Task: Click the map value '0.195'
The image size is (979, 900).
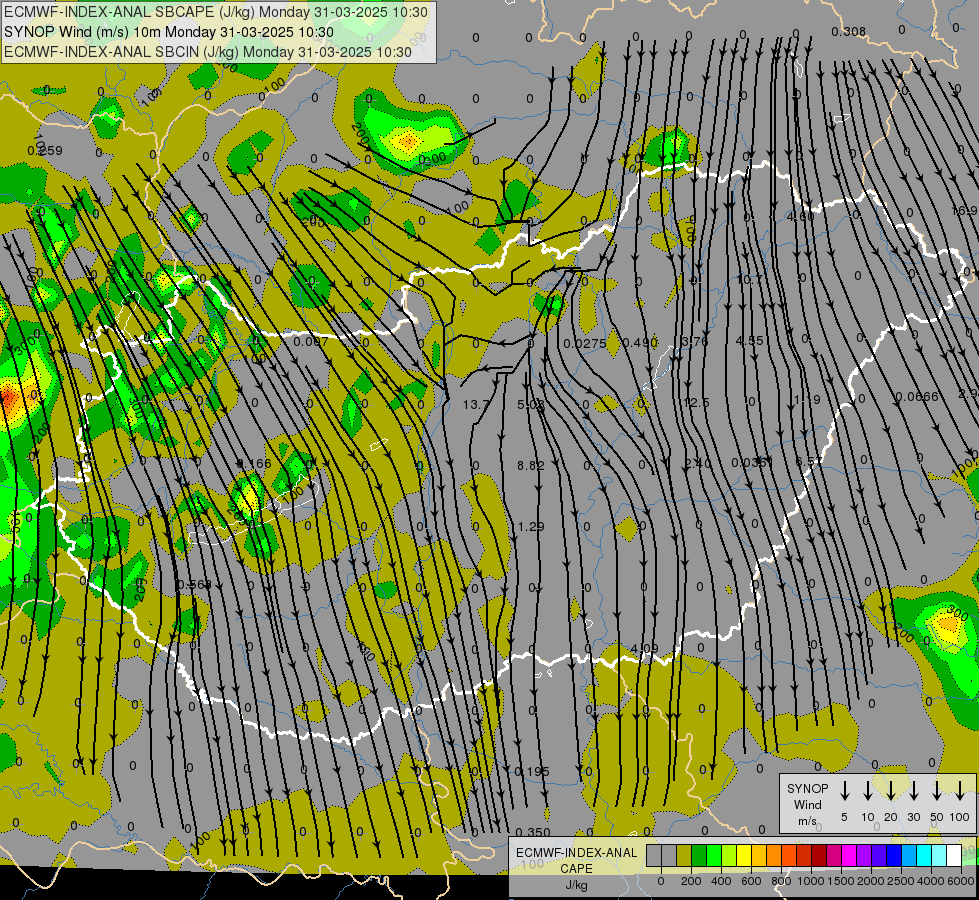Action: tap(532, 771)
